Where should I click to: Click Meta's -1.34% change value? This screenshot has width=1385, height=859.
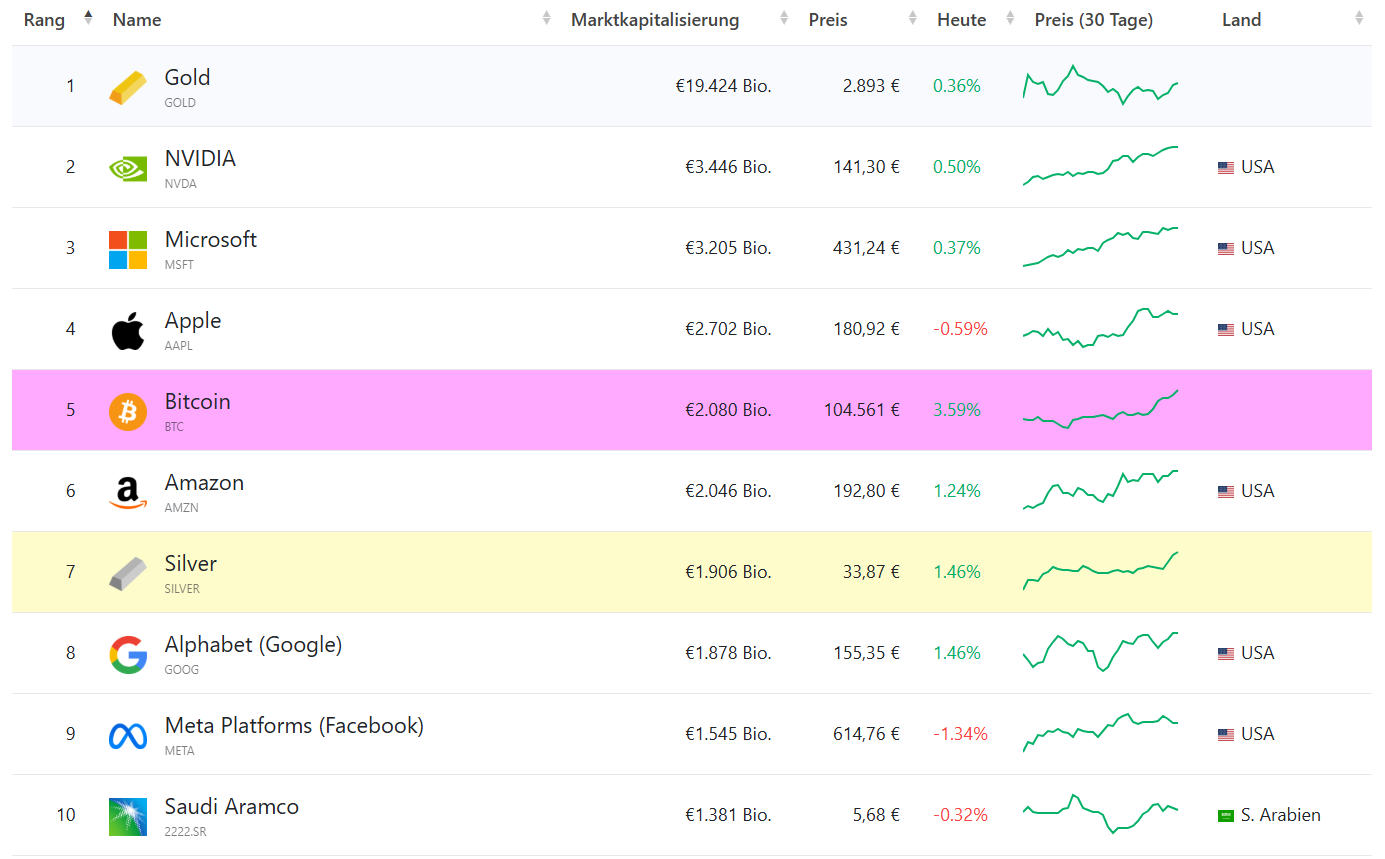pos(960,734)
